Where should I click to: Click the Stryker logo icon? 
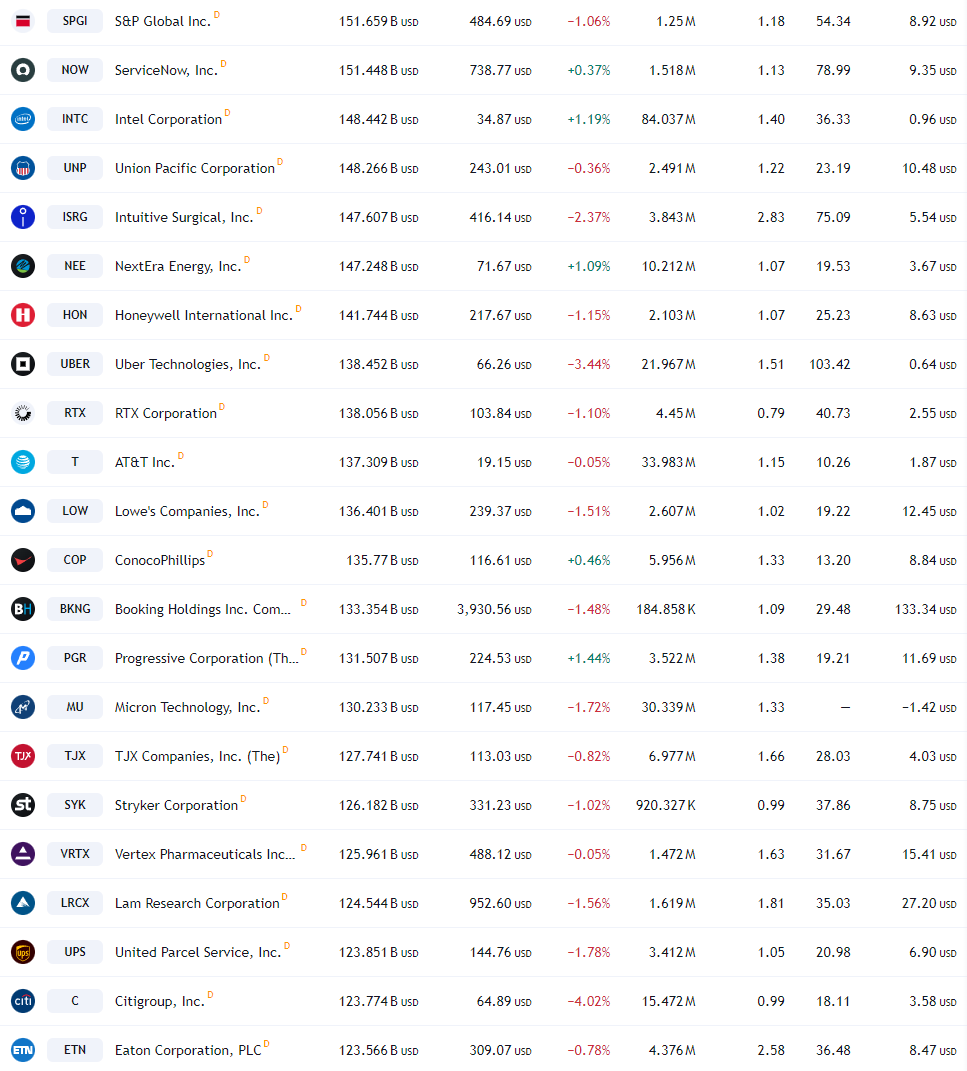click(x=23, y=805)
